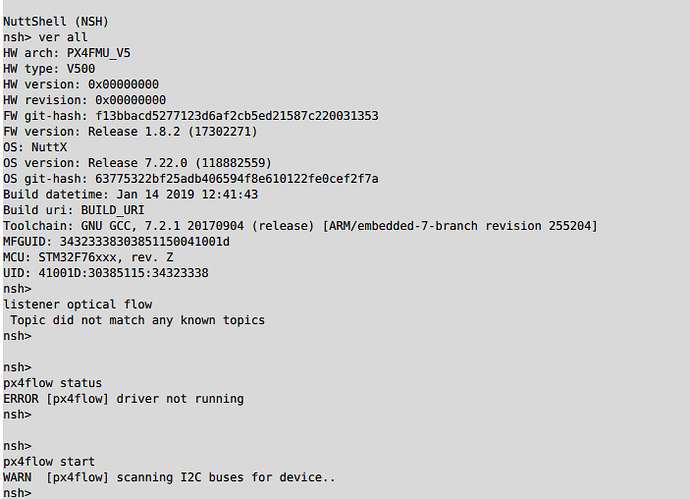Click the Toolchain GNU GCC line
The width and height of the screenshot is (690, 499).
(300, 226)
